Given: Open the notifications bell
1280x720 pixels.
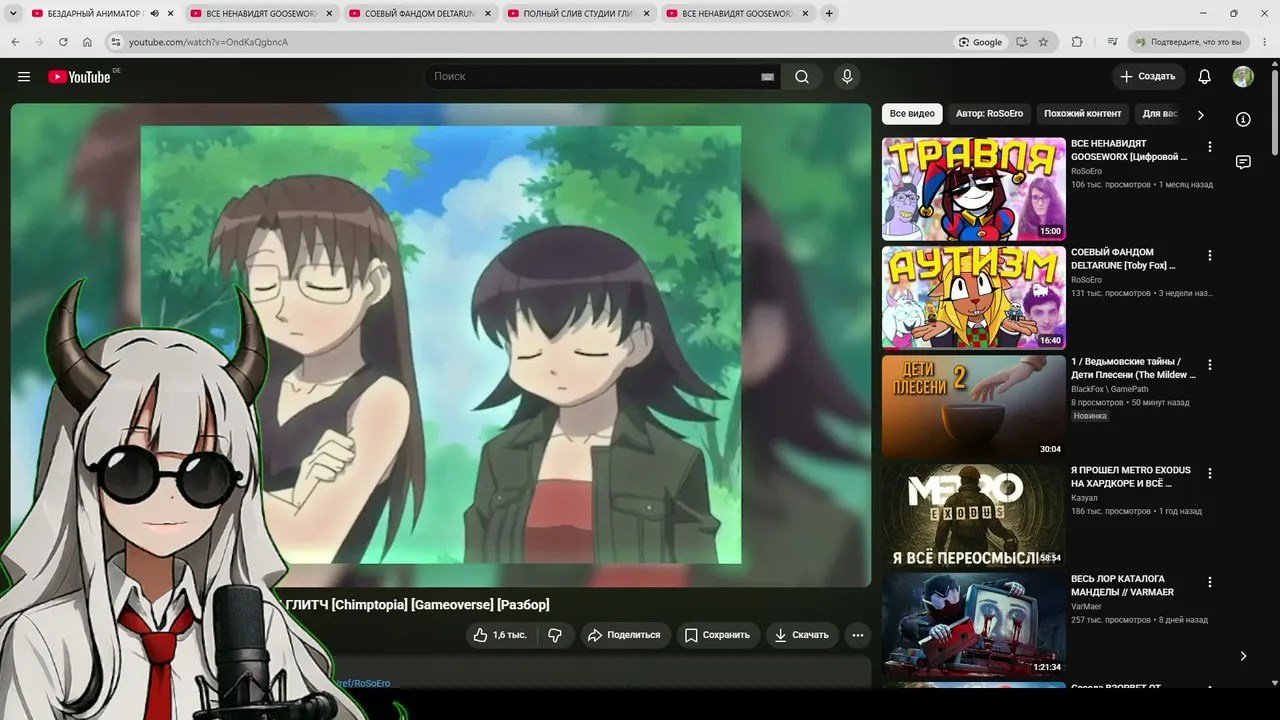Looking at the screenshot, I should [1205, 77].
